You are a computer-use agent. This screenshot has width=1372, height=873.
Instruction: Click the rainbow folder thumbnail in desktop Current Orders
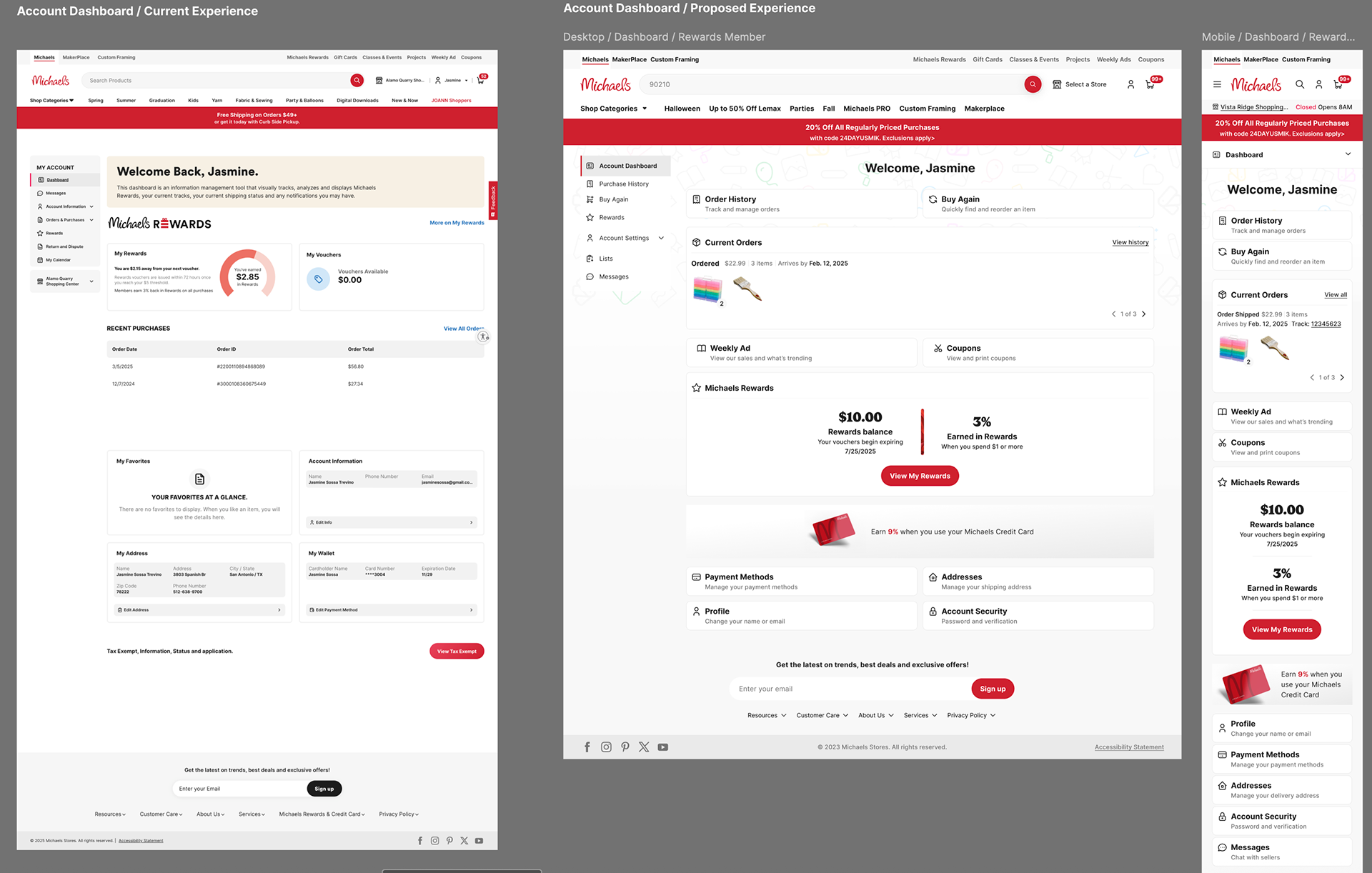(707, 290)
